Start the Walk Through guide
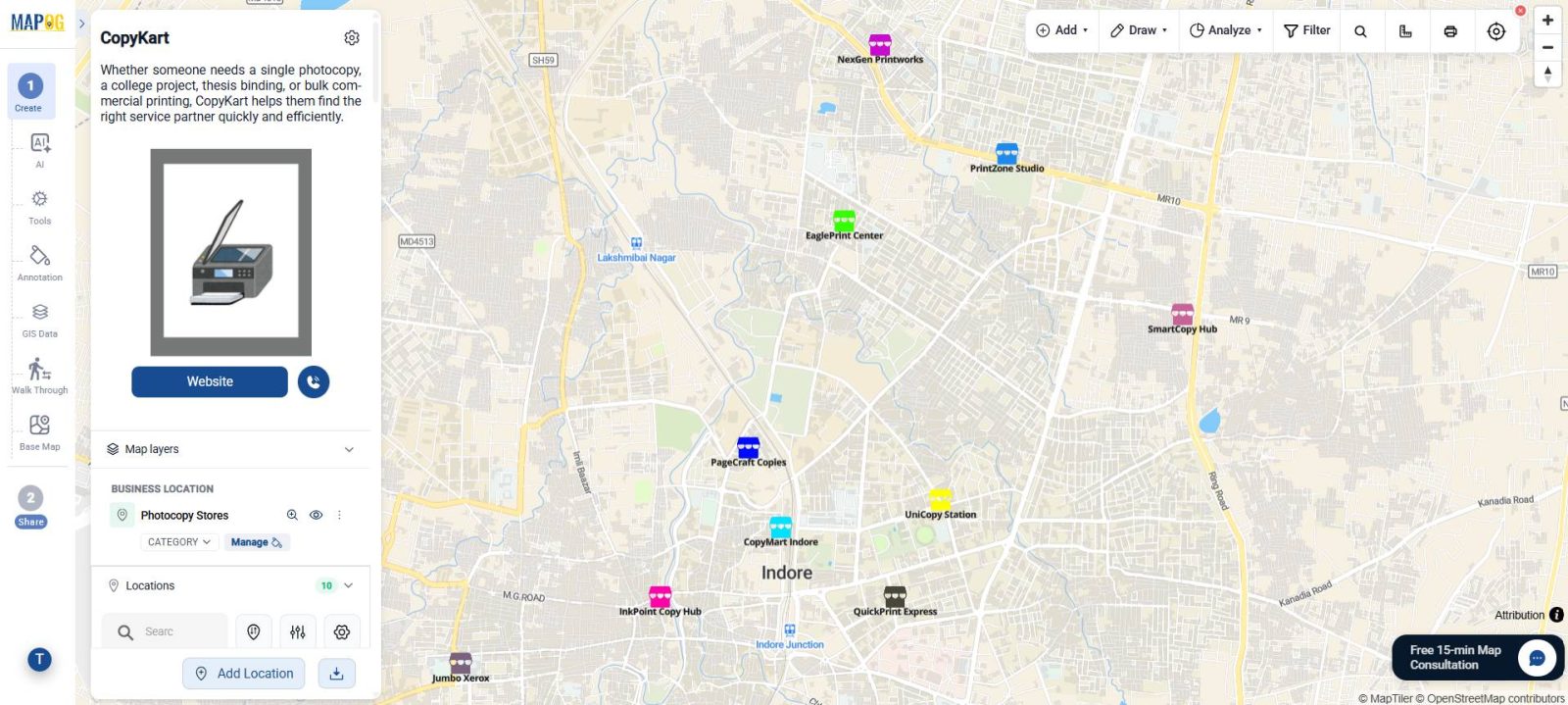Screen dimensions: 1568x705 pos(40,376)
